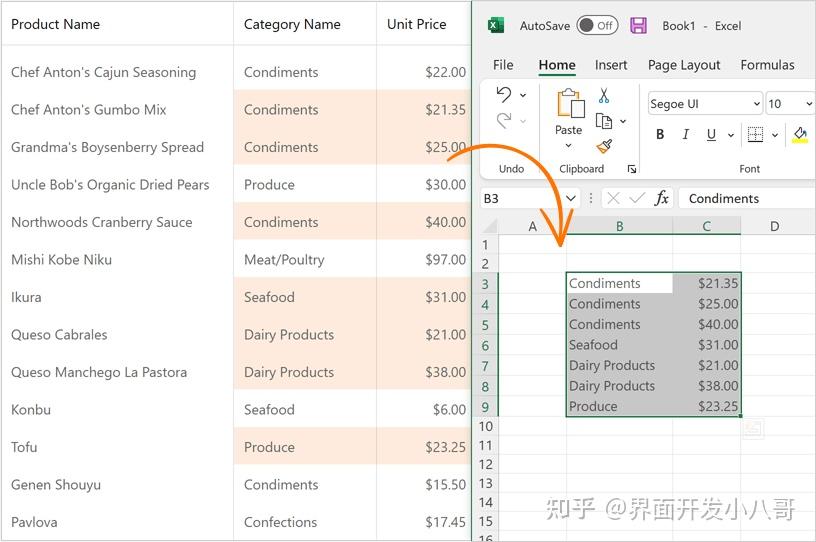Click the Excel cell showing $38.00

pos(707,386)
